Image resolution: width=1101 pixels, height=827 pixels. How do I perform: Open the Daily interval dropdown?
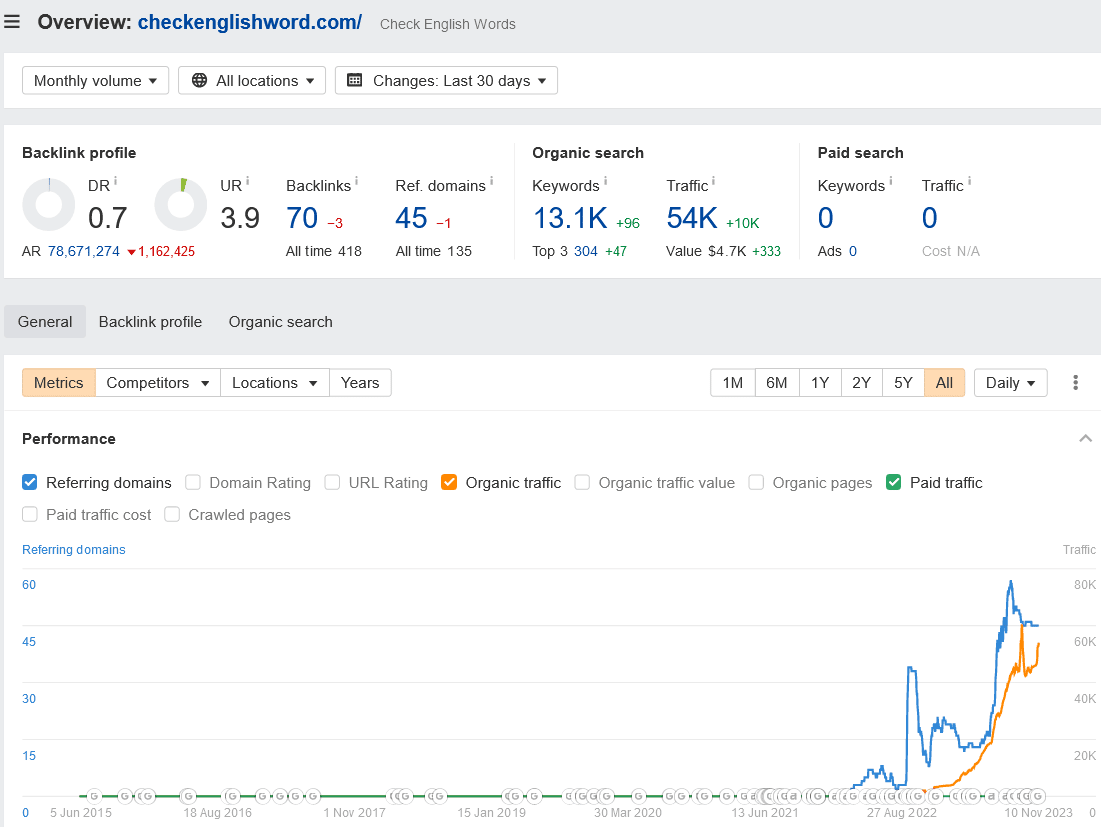click(x=1010, y=383)
